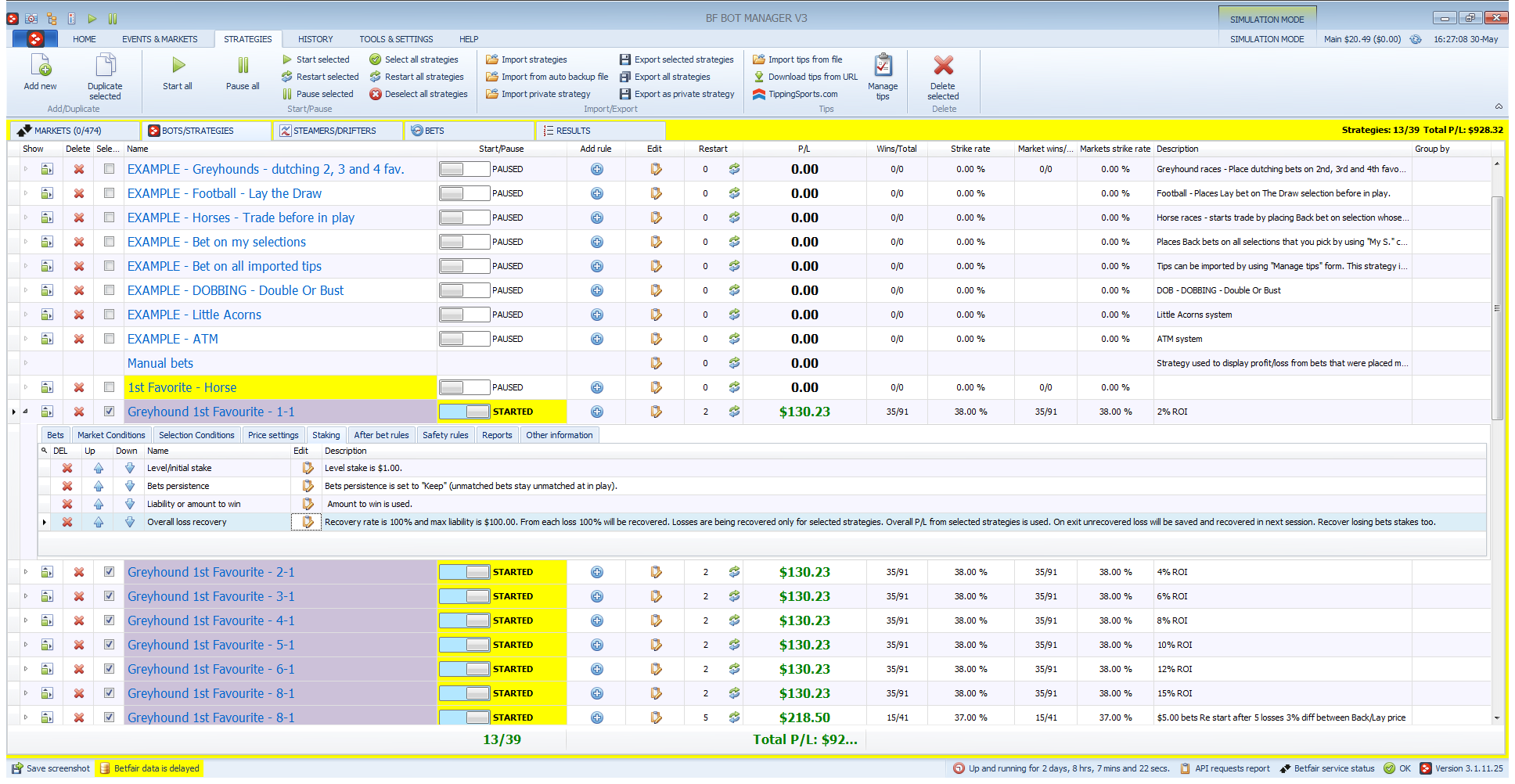The width and height of the screenshot is (1515, 784).
Task: Untick checkbox for Greyhound 1st Favourite - 1-1
Action: pyautogui.click(x=109, y=412)
